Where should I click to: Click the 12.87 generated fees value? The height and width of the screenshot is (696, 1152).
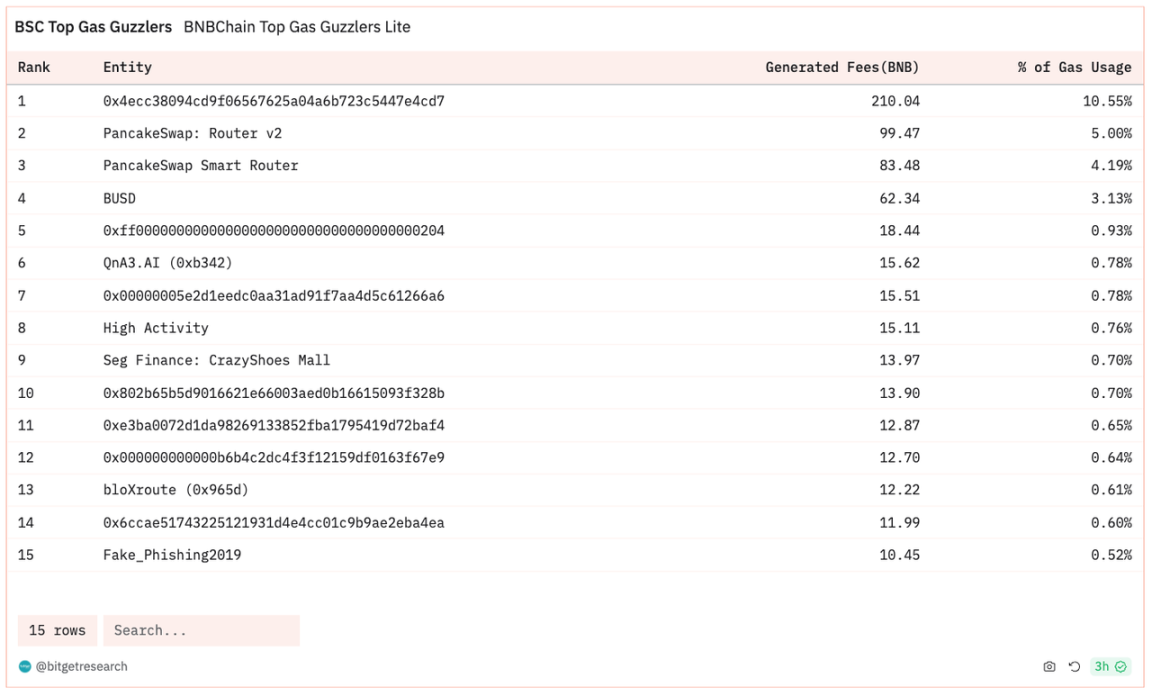pos(899,426)
